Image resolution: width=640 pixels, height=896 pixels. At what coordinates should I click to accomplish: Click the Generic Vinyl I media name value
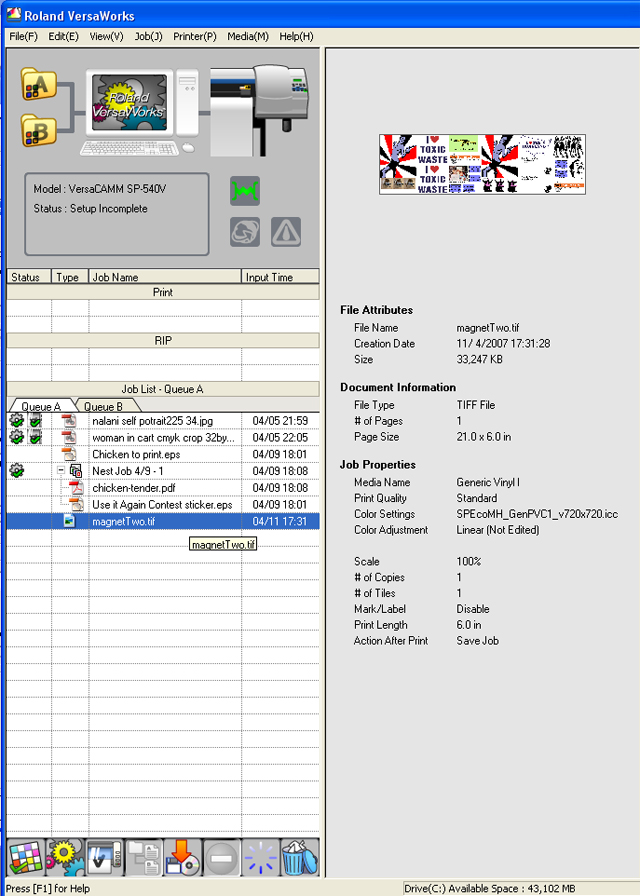pos(488,482)
